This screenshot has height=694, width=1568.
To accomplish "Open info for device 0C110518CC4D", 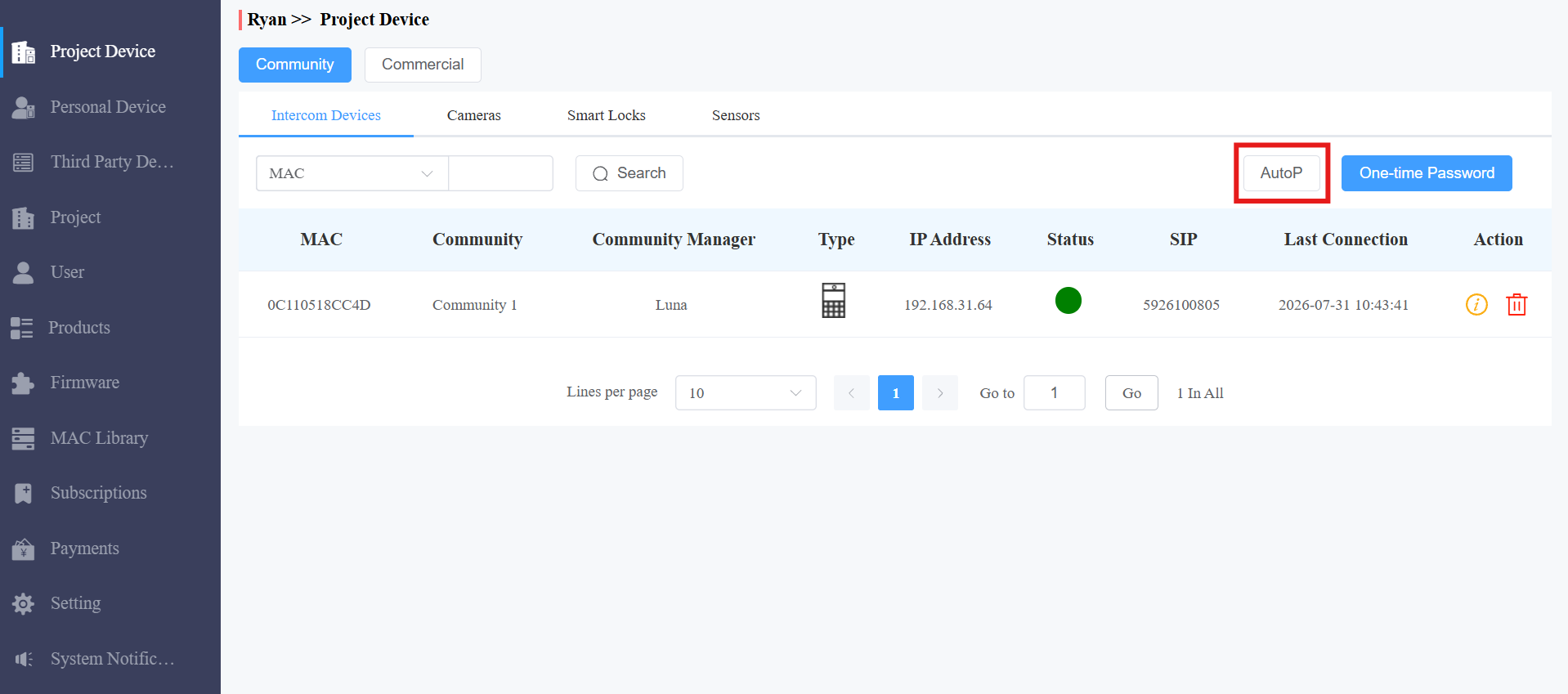I will pyautogui.click(x=1476, y=305).
